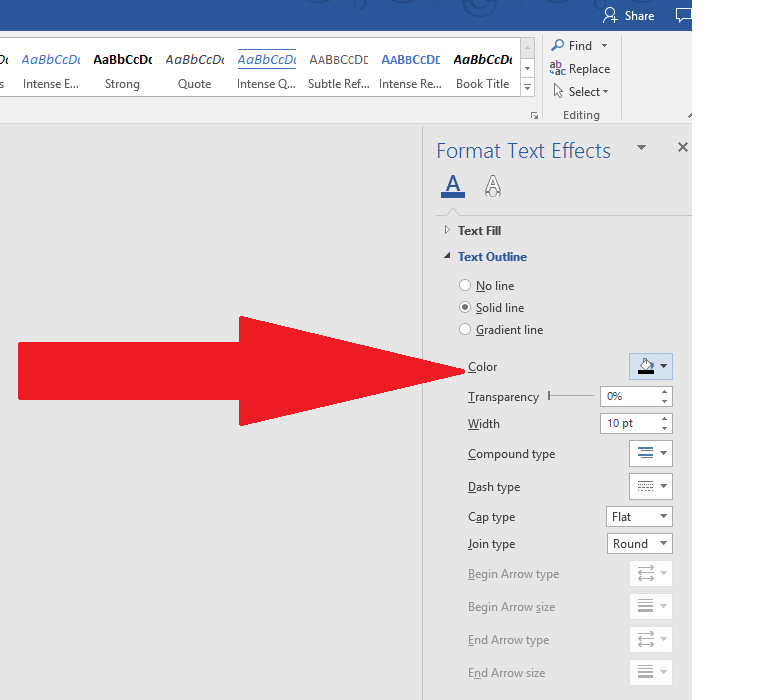Open the Join type Round dropdown
The width and height of the screenshot is (763, 700).
[x=639, y=543]
